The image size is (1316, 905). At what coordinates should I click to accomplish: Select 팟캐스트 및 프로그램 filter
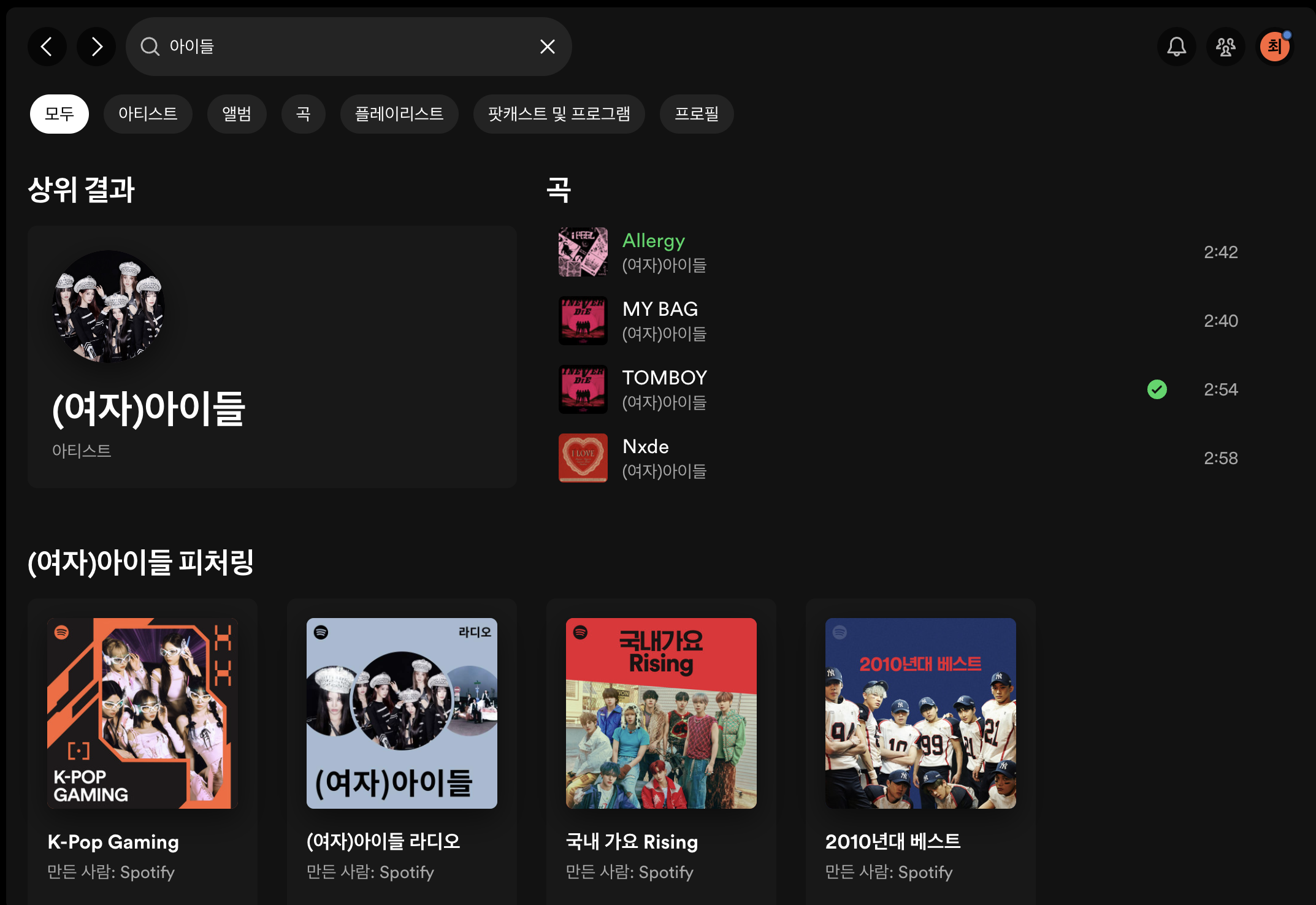(559, 114)
